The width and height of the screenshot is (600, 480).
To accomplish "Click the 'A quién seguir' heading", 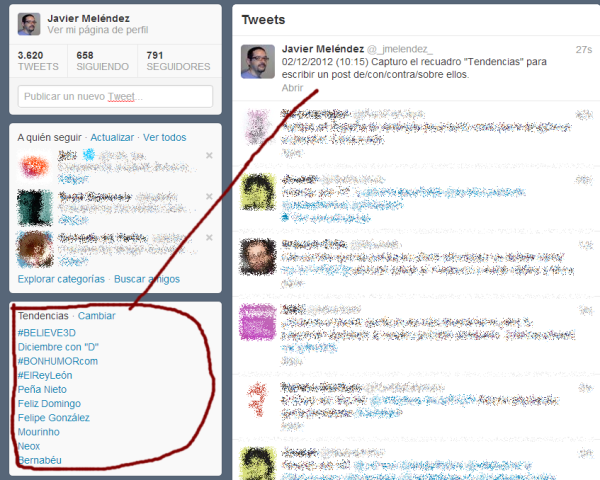I will click(49, 137).
